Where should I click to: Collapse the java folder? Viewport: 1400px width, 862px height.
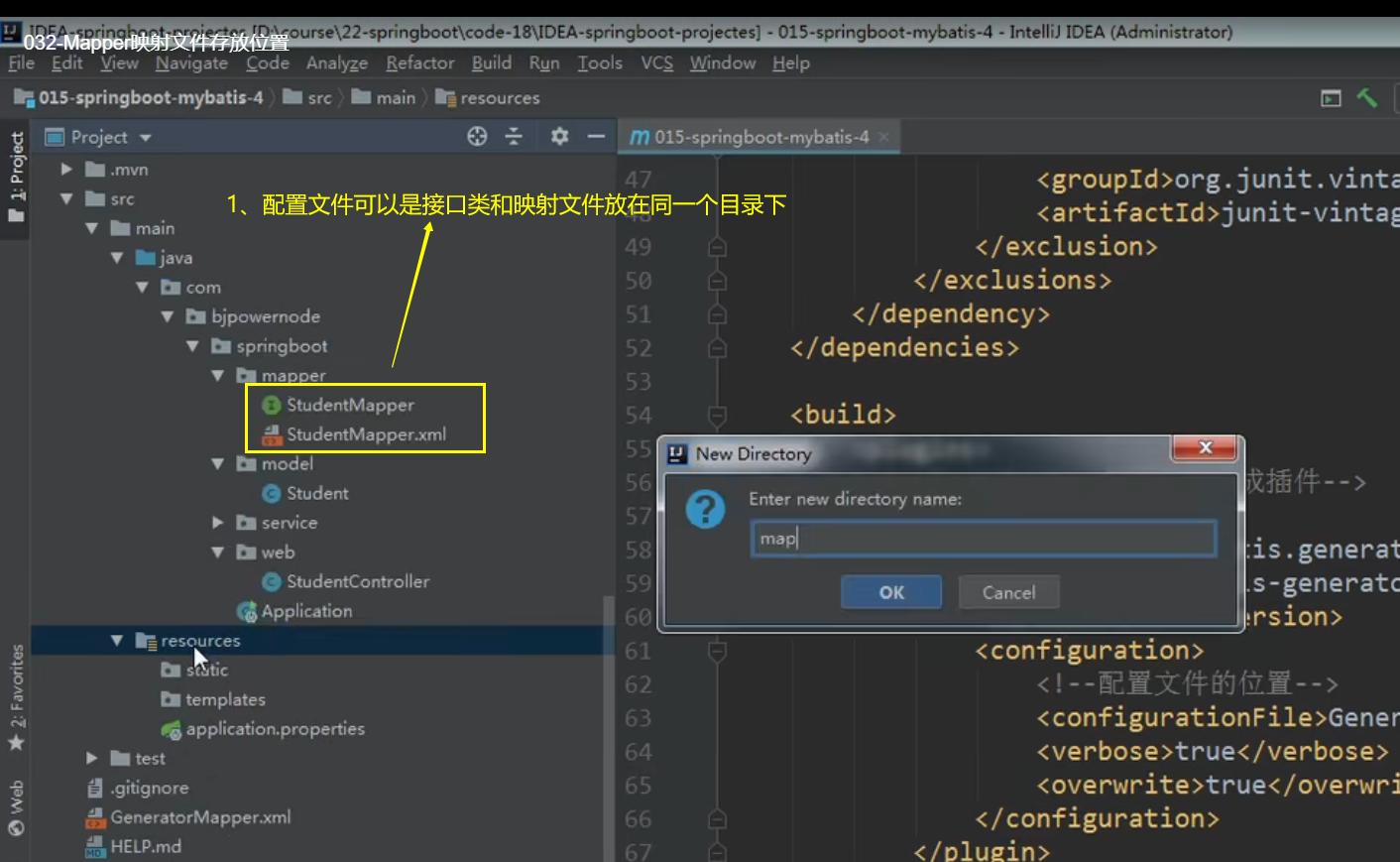(117, 258)
